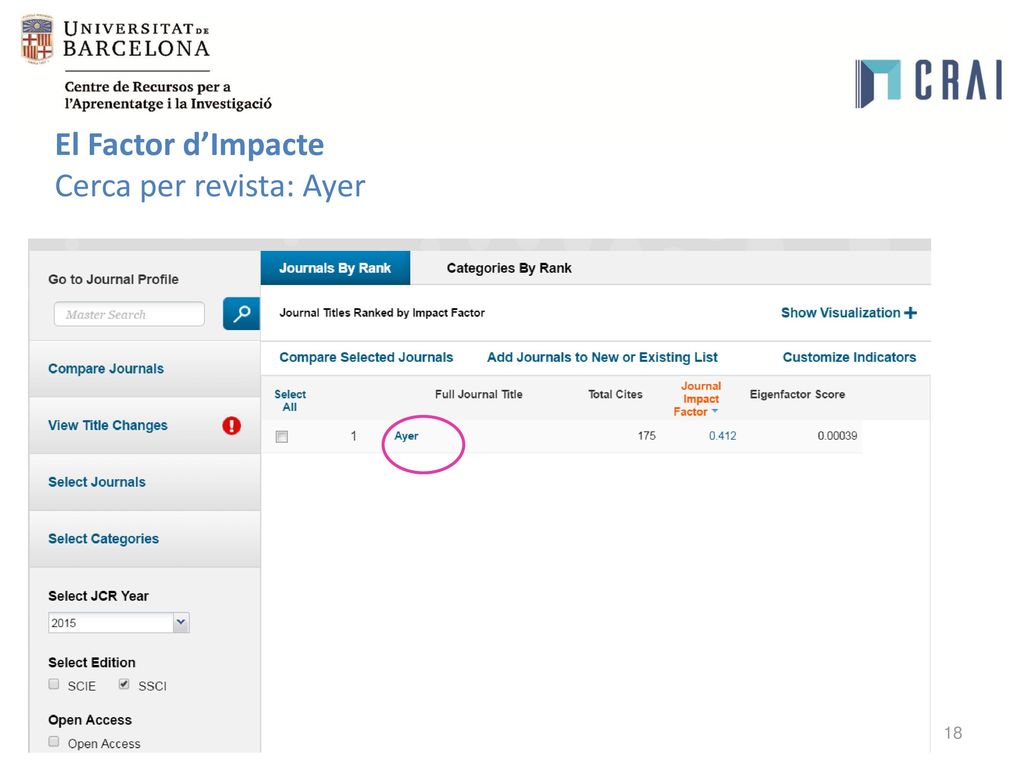The width and height of the screenshot is (1024, 768).
Task: Click the magnifier search button
Action: (x=241, y=313)
